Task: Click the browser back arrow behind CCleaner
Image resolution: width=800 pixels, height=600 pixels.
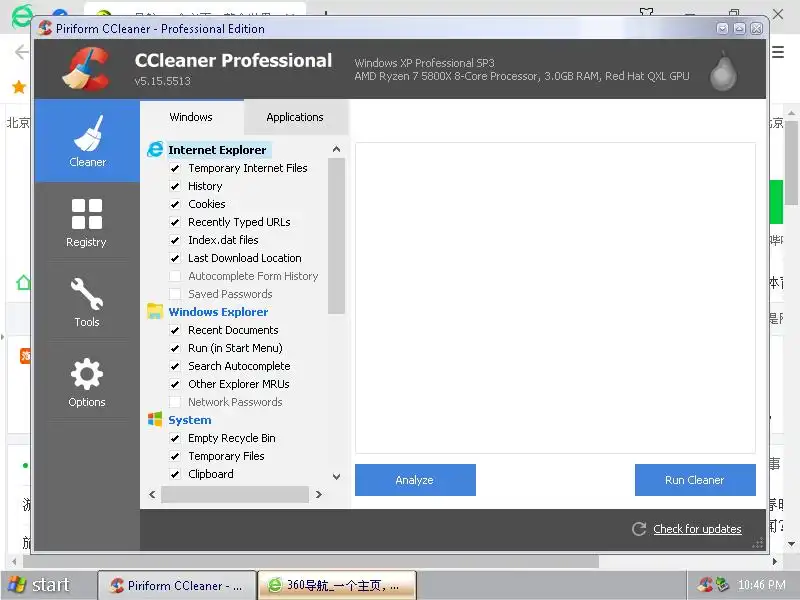Action: 21,52
